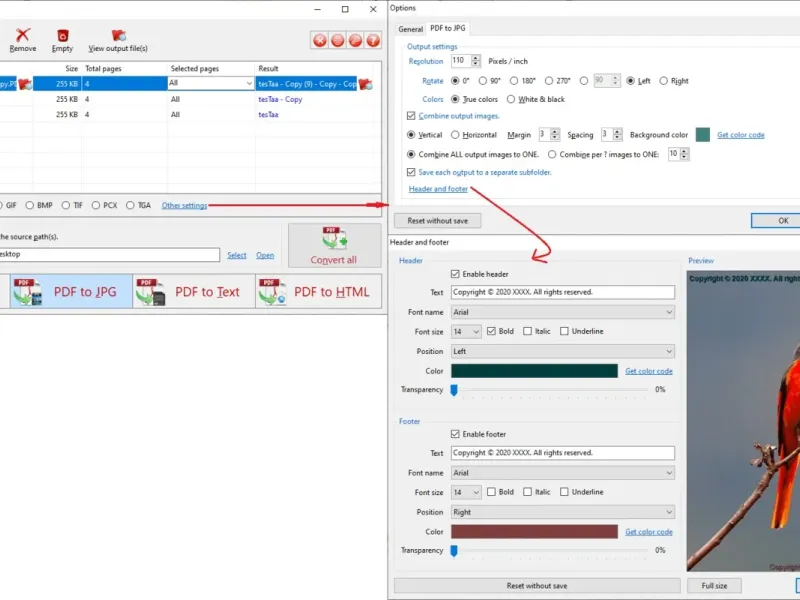Open header Font name dropdown
This screenshot has width=800, height=600.
pyautogui.click(x=563, y=312)
